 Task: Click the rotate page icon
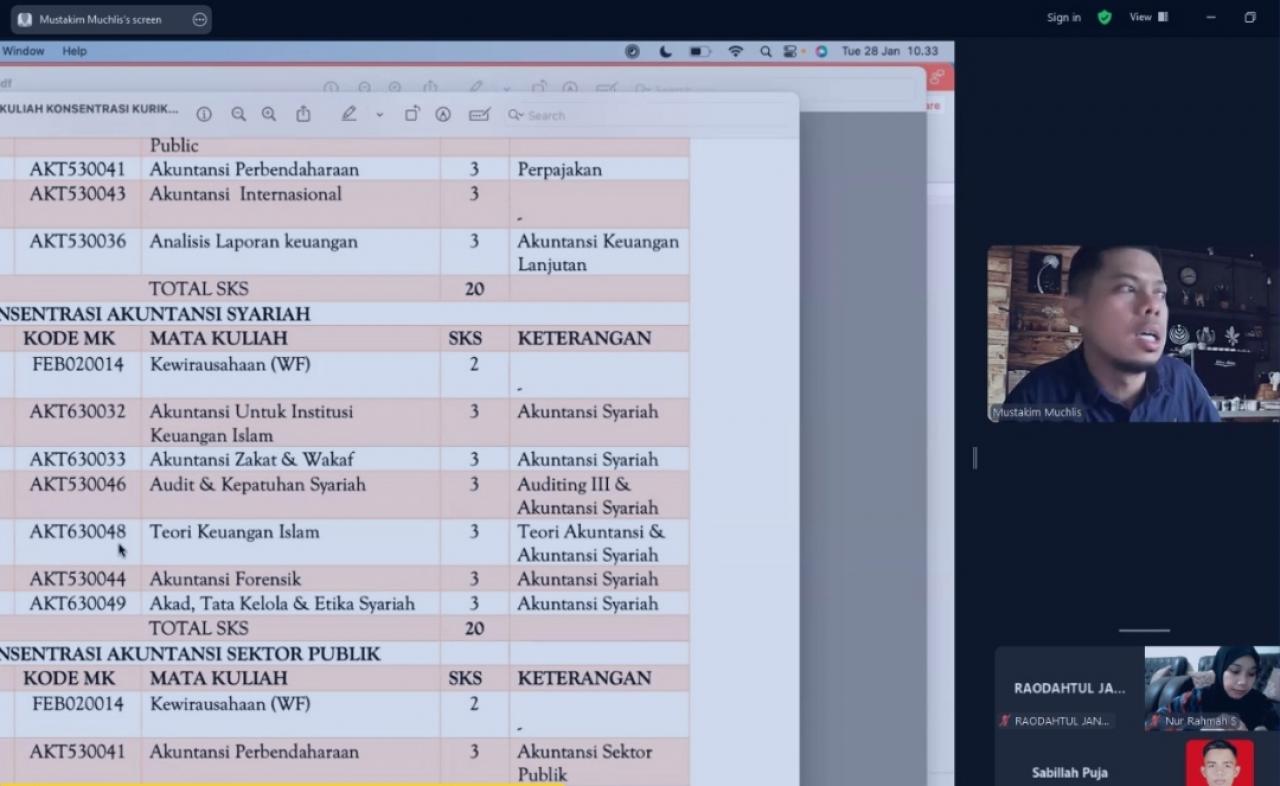(411, 115)
